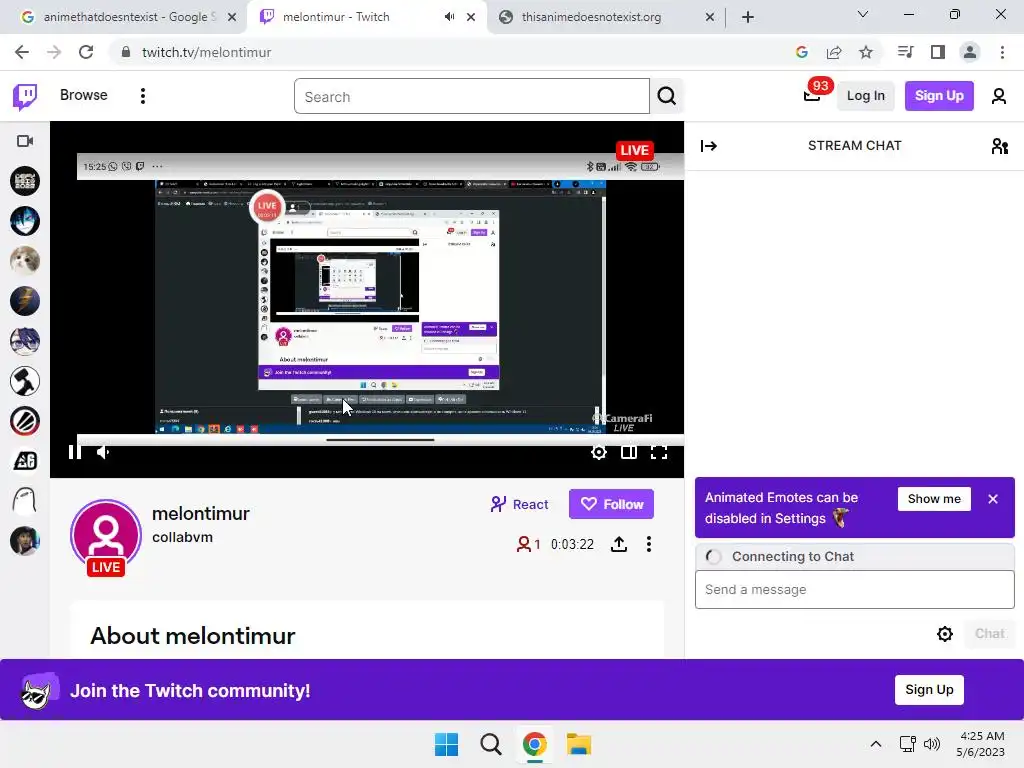The width and height of the screenshot is (1024, 768).
Task: Open the Chrome three-dot menu
Action: (x=1002, y=52)
